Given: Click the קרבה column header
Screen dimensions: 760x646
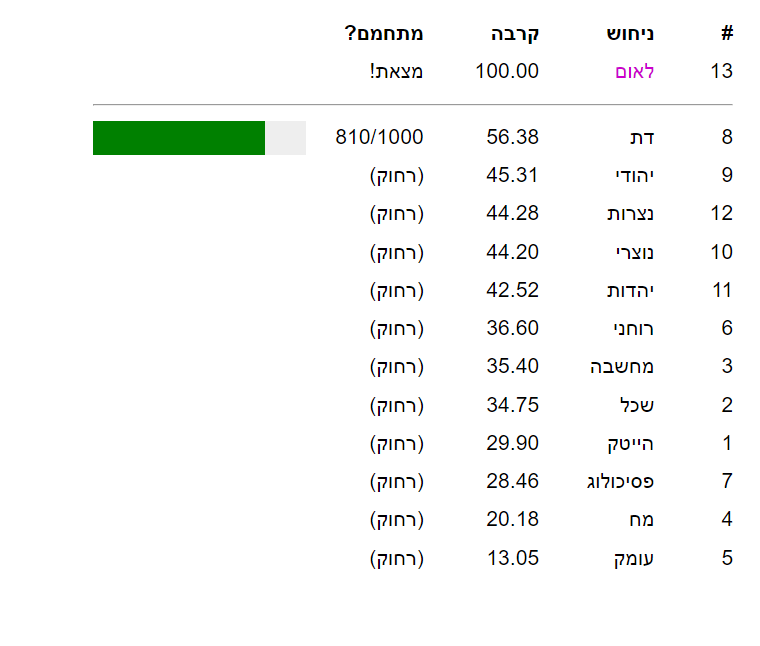Looking at the screenshot, I should [x=515, y=34].
